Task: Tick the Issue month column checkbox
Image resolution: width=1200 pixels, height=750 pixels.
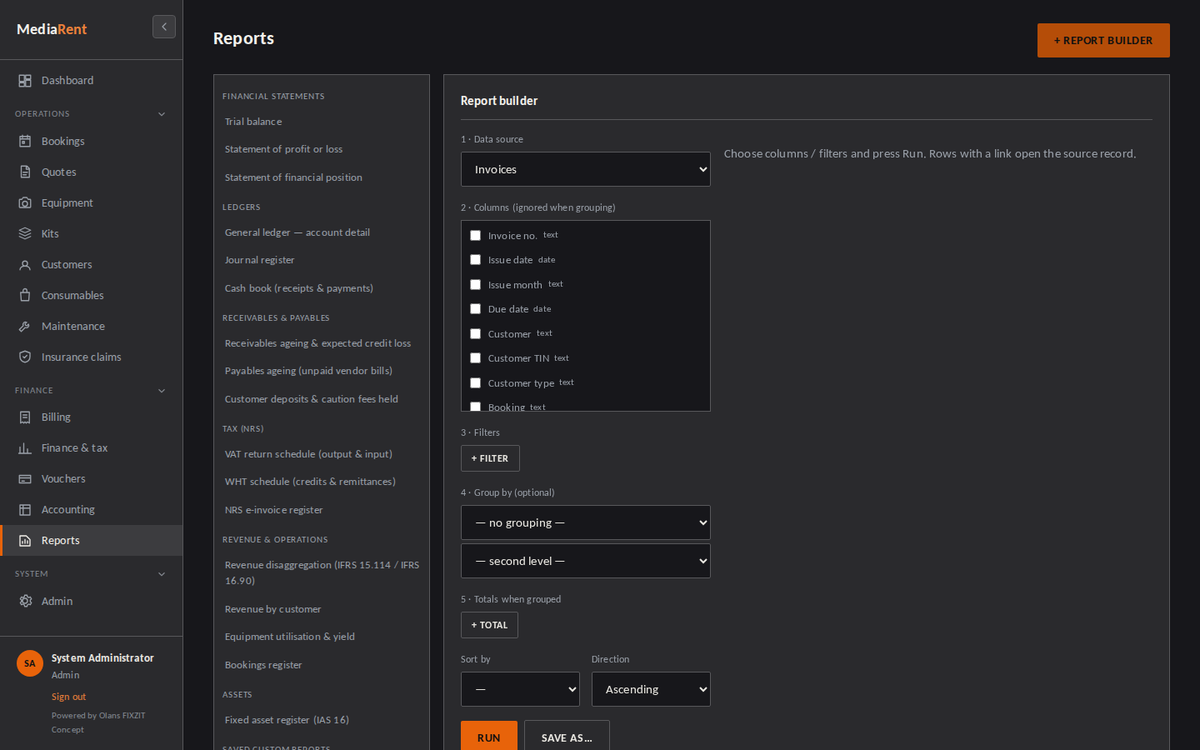Action: (x=475, y=284)
